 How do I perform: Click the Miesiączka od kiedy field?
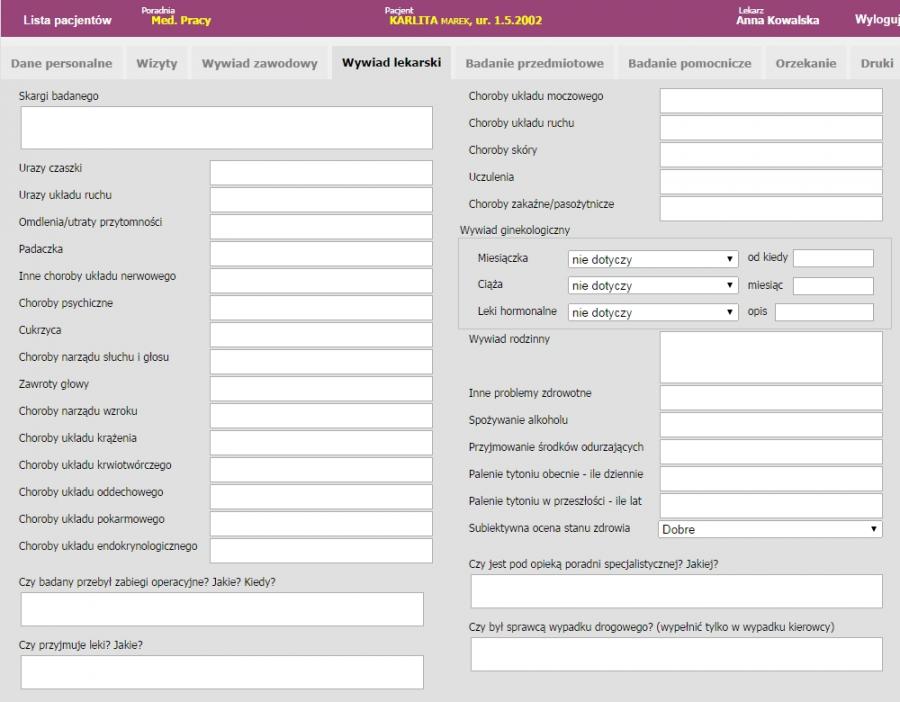833,258
